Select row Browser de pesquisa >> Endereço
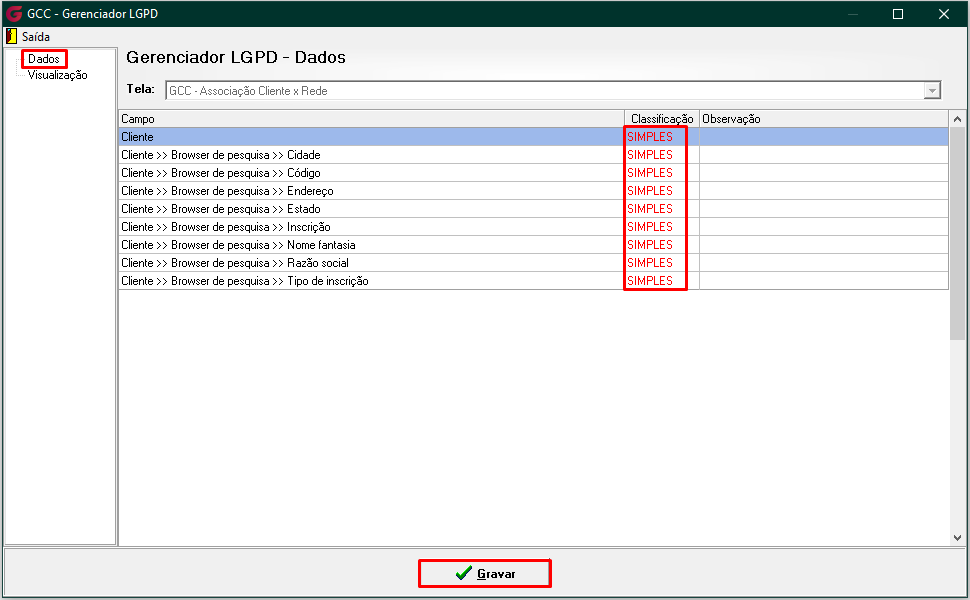The image size is (970, 600). click(x=533, y=191)
